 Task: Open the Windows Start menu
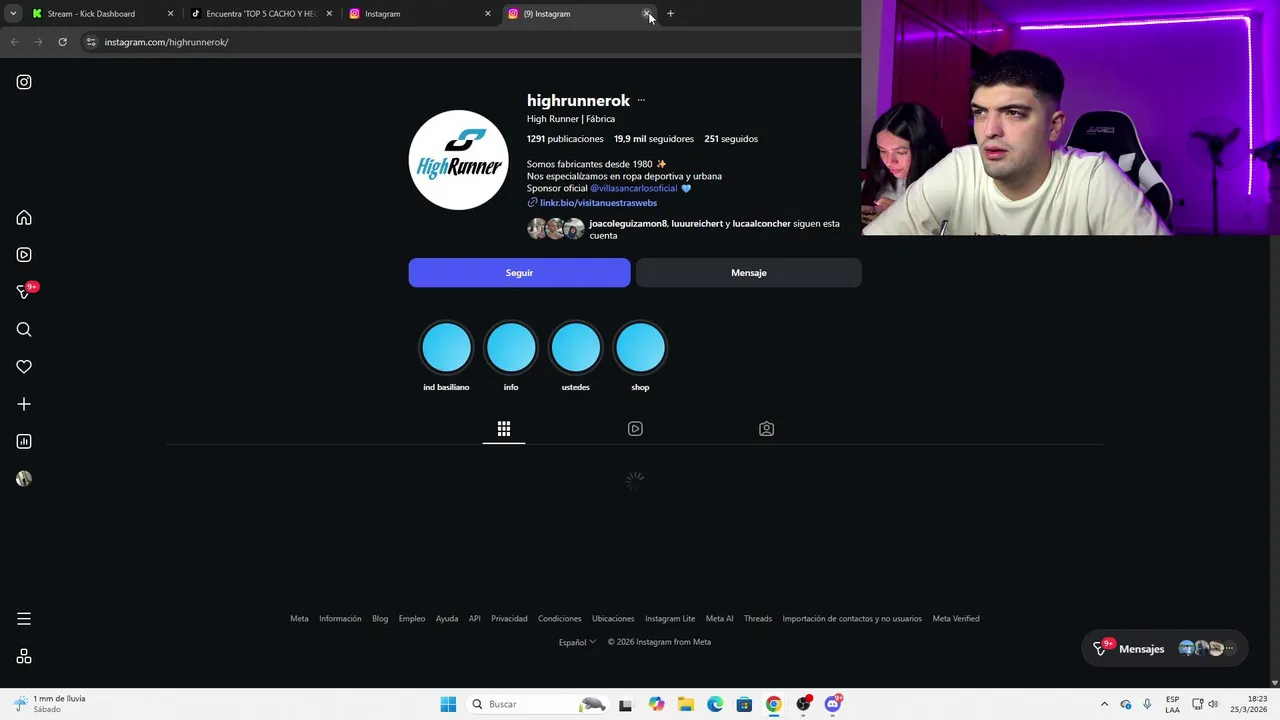point(448,704)
